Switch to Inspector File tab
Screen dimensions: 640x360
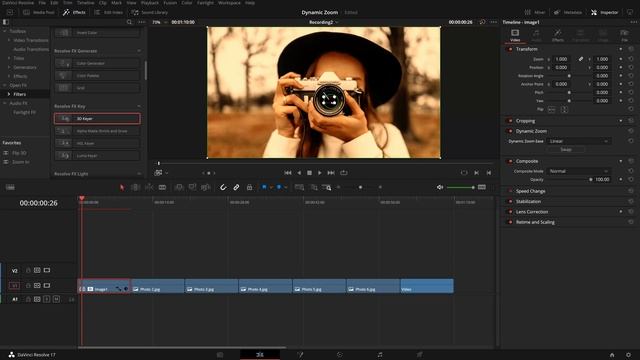click(x=624, y=36)
